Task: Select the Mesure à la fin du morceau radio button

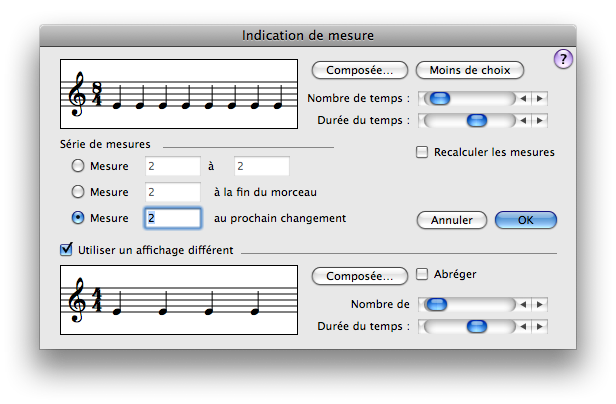Action: [x=78, y=191]
